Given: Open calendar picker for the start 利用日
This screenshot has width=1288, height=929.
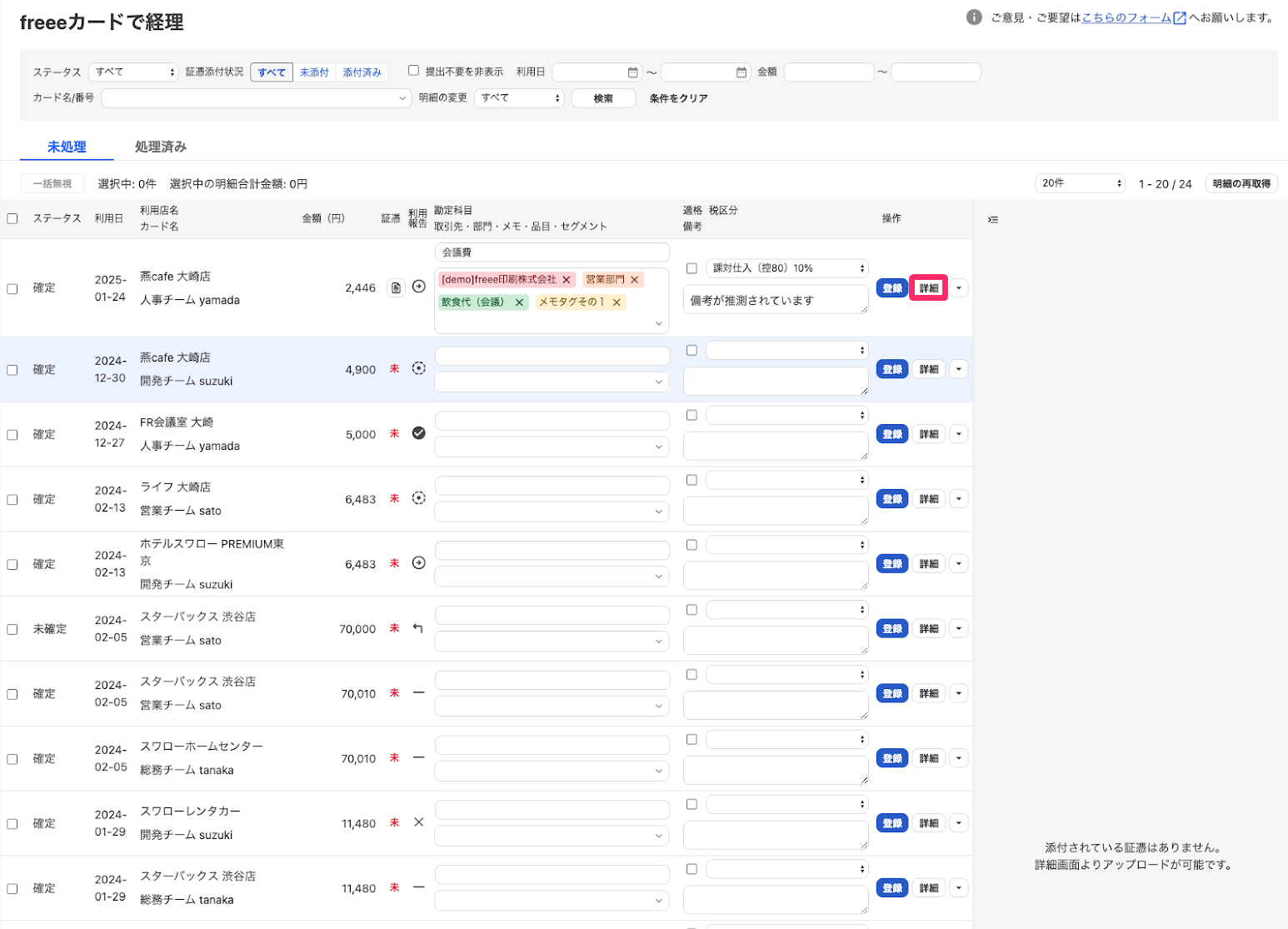Looking at the screenshot, I should pos(633,72).
